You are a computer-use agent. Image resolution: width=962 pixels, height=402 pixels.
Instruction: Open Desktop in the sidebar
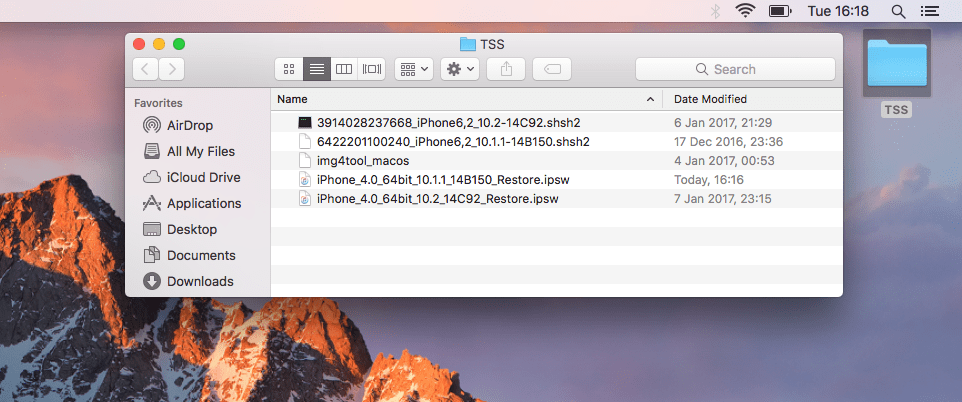pyautogui.click(x=180, y=229)
